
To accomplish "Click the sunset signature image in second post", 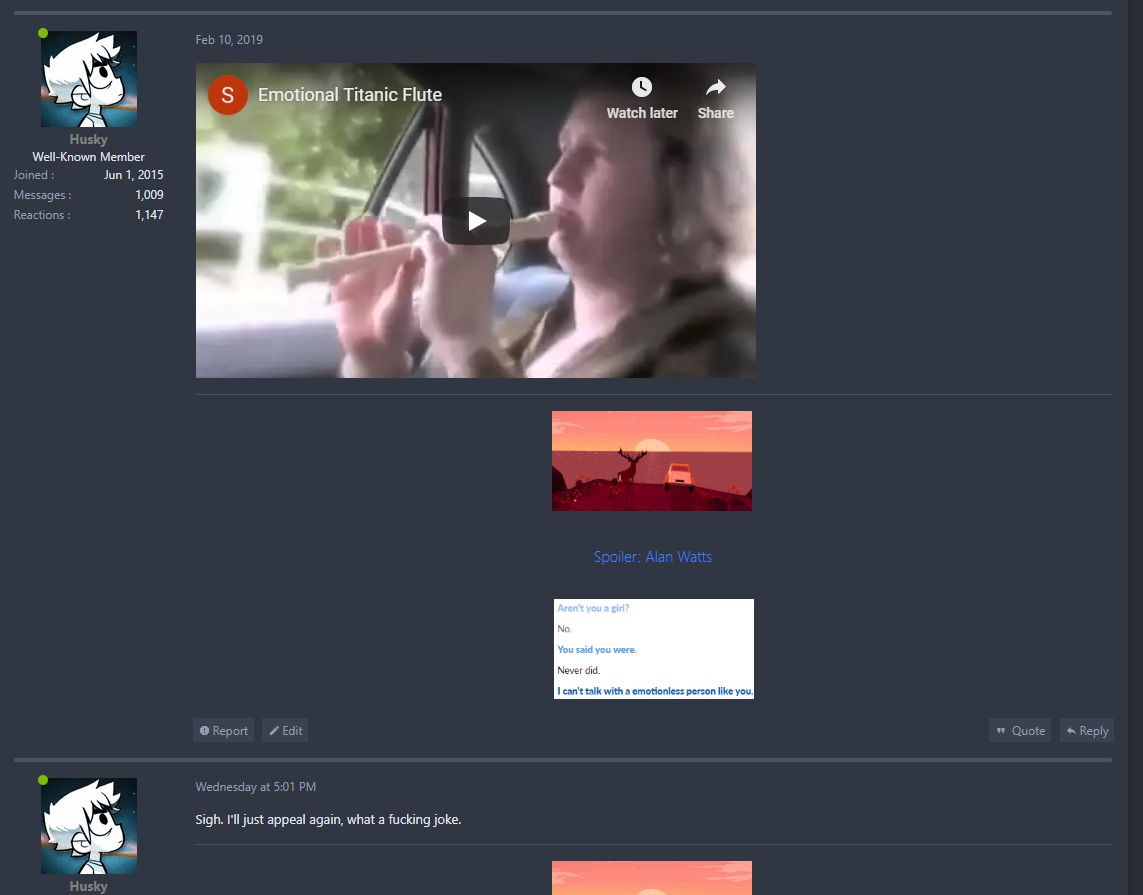I will pyautogui.click(x=652, y=878).
